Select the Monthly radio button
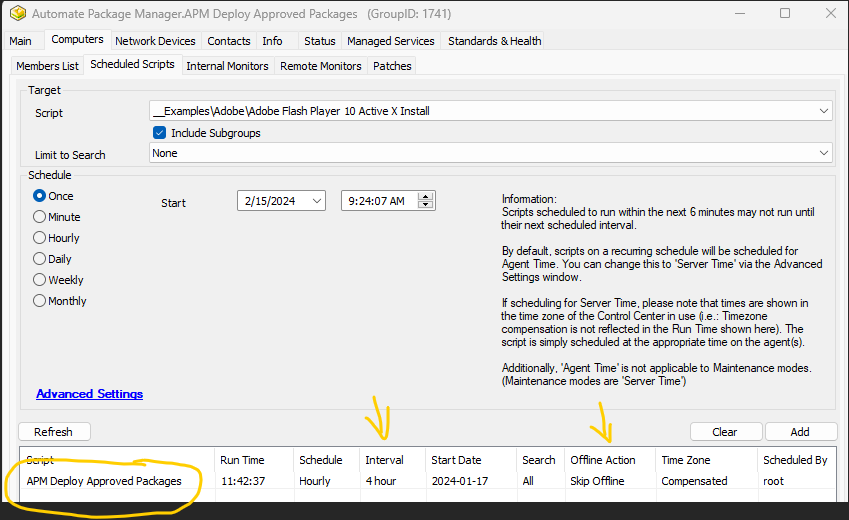 [x=40, y=301]
